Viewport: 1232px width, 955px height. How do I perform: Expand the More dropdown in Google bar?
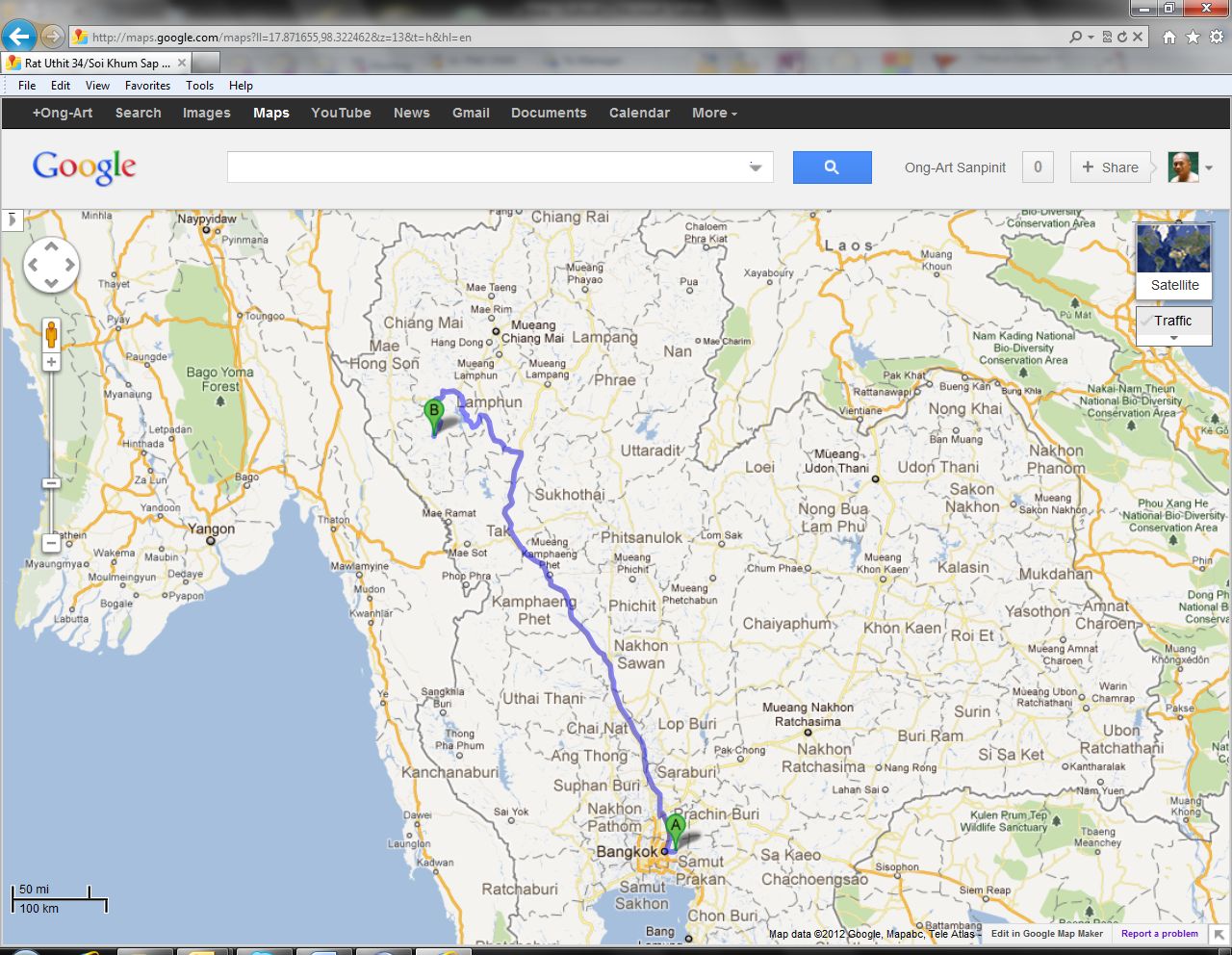coord(714,113)
